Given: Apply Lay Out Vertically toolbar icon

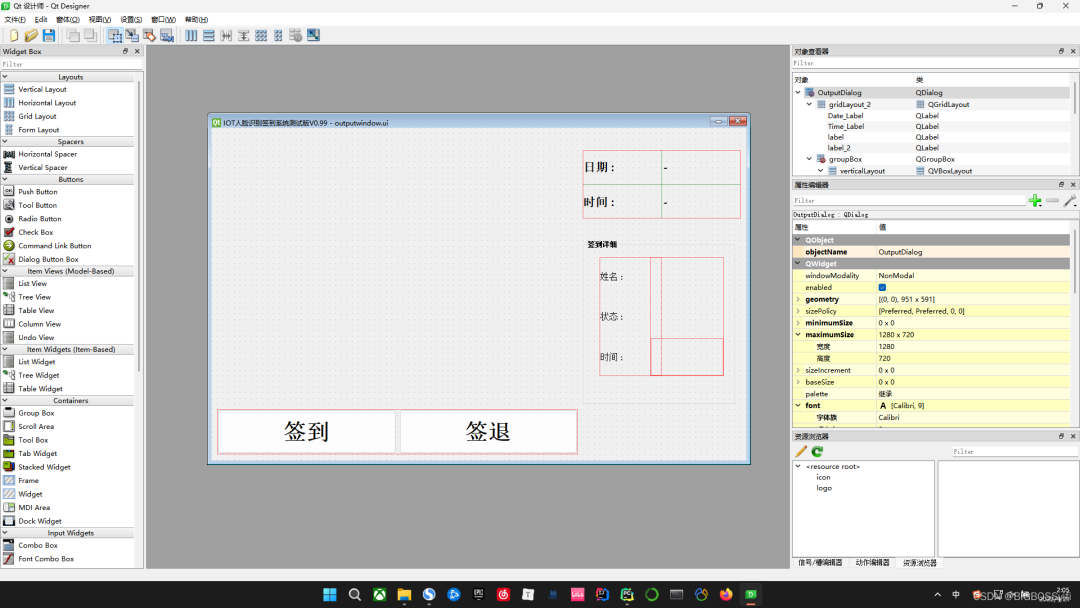Looking at the screenshot, I should (x=209, y=35).
